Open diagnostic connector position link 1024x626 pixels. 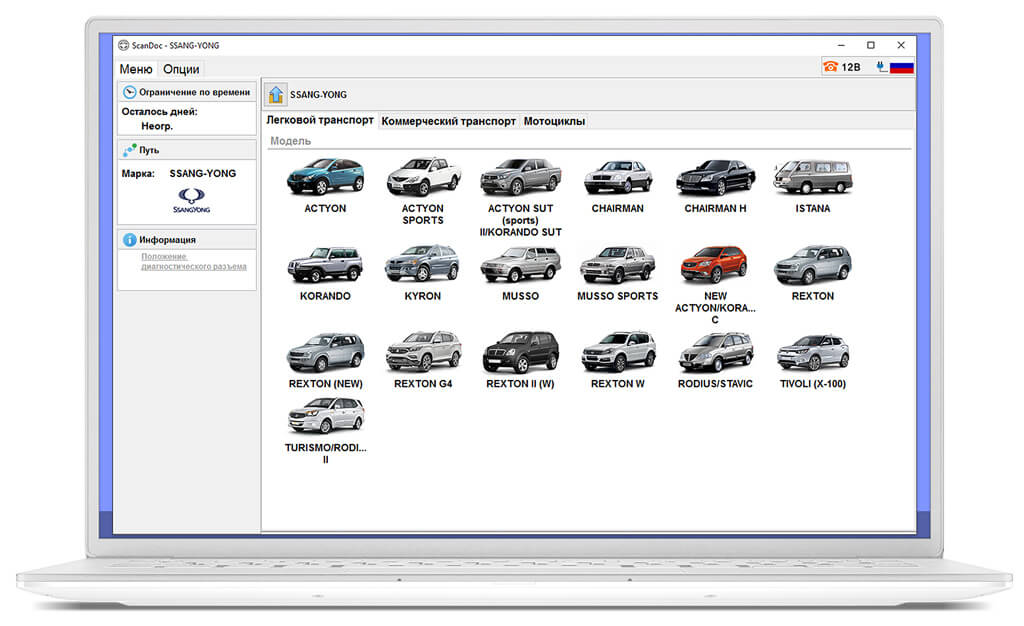coord(194,261)
